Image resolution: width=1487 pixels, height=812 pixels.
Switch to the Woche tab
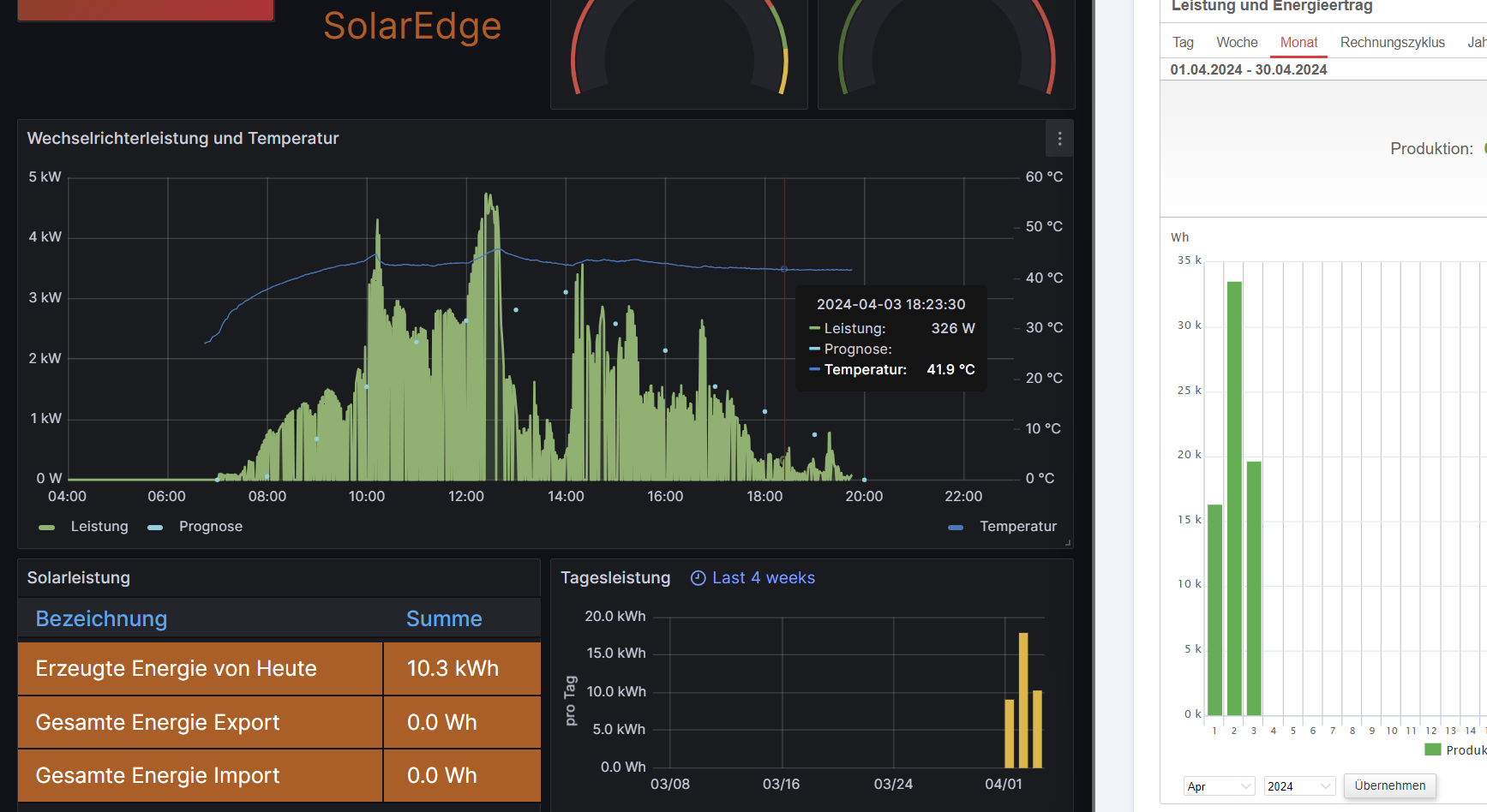pyautogui.click(x=1237, y=43)
